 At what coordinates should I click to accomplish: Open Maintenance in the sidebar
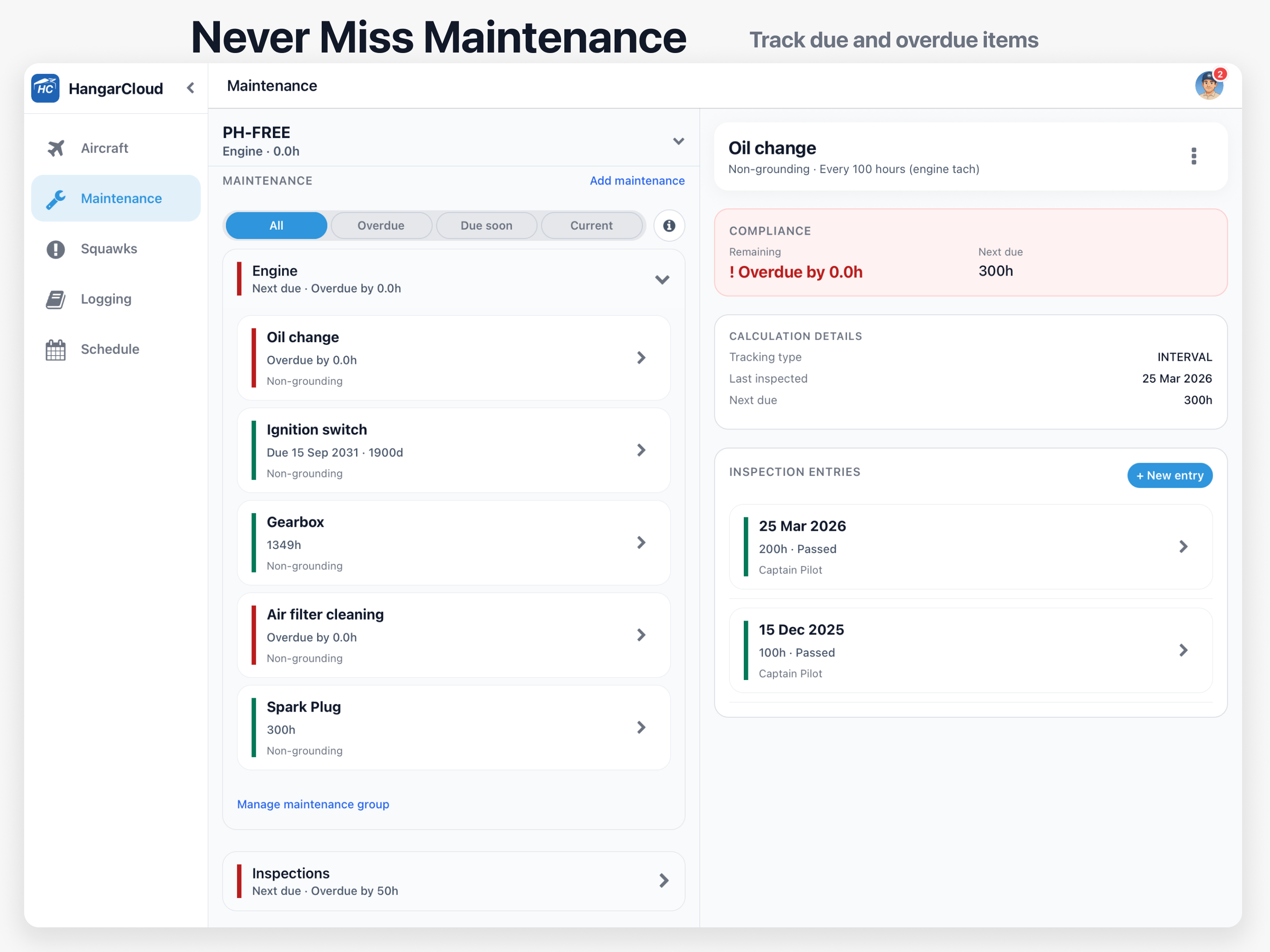116,198
